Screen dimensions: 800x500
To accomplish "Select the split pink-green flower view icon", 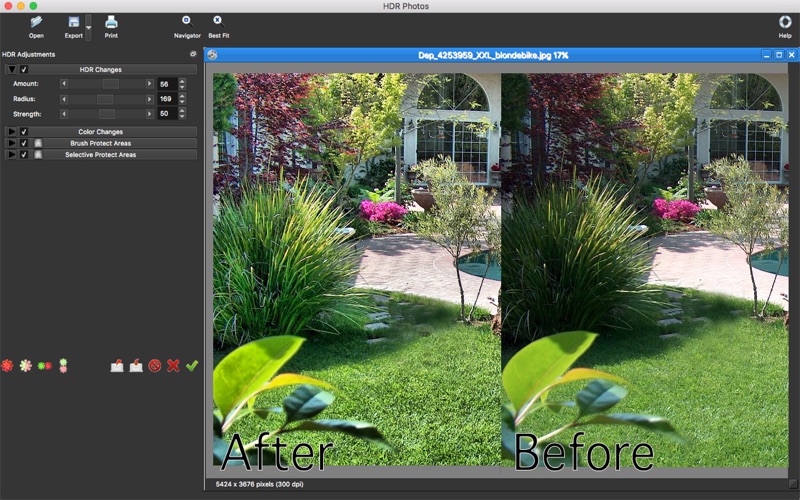I will click(26, 365).
